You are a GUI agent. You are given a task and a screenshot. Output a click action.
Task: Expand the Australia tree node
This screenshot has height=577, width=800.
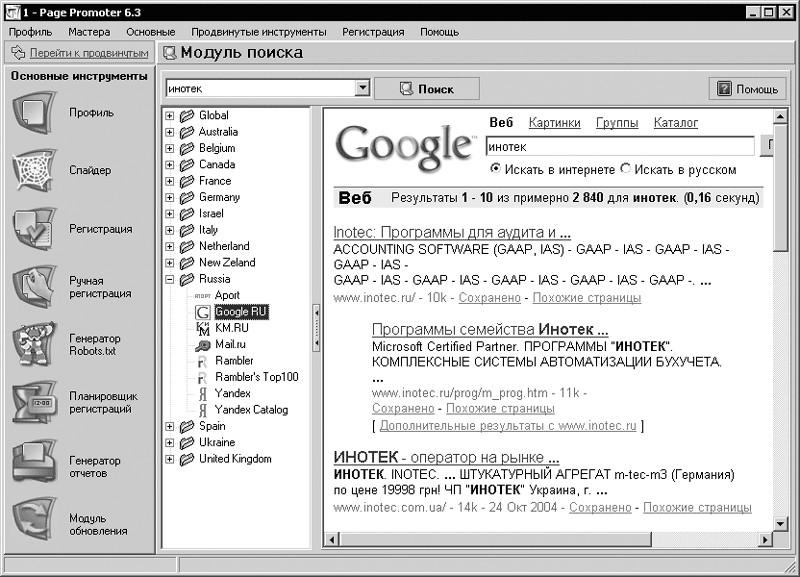pyautogui.click(x=169, y=132)
